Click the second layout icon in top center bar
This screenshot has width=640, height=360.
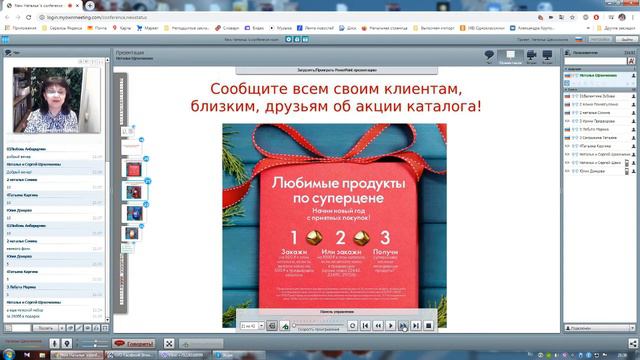[297, 39]
